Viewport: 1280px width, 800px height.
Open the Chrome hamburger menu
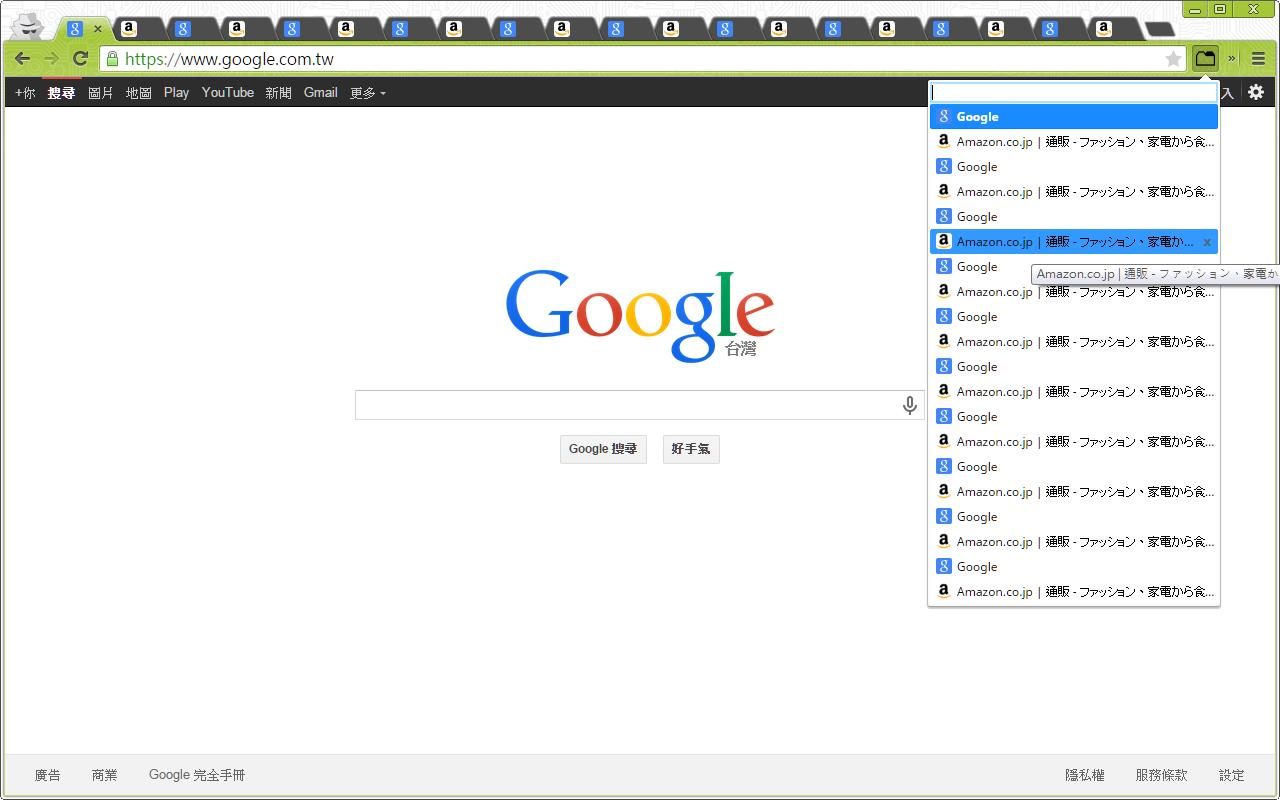click(x=1258, y=59)
